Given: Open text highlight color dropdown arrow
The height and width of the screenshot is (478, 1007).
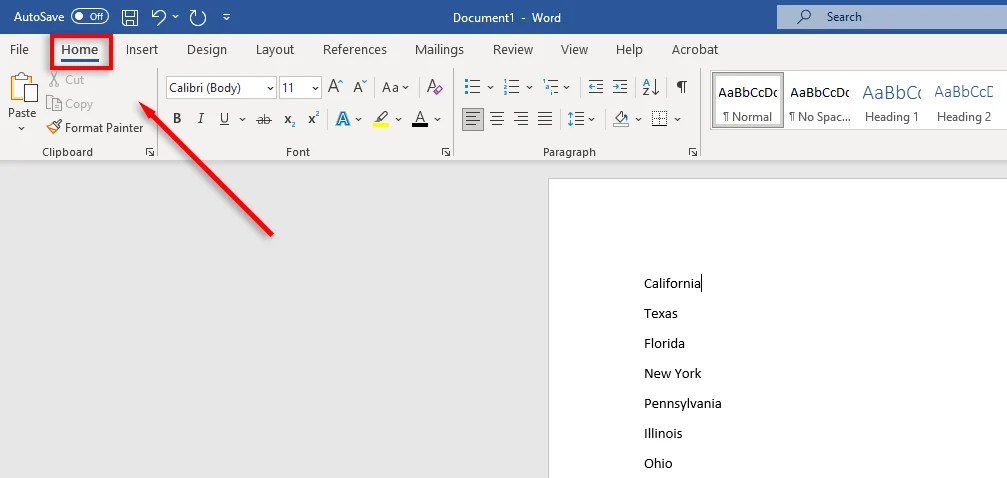Looking at the screenshot, I should click(x=398, y=120).
